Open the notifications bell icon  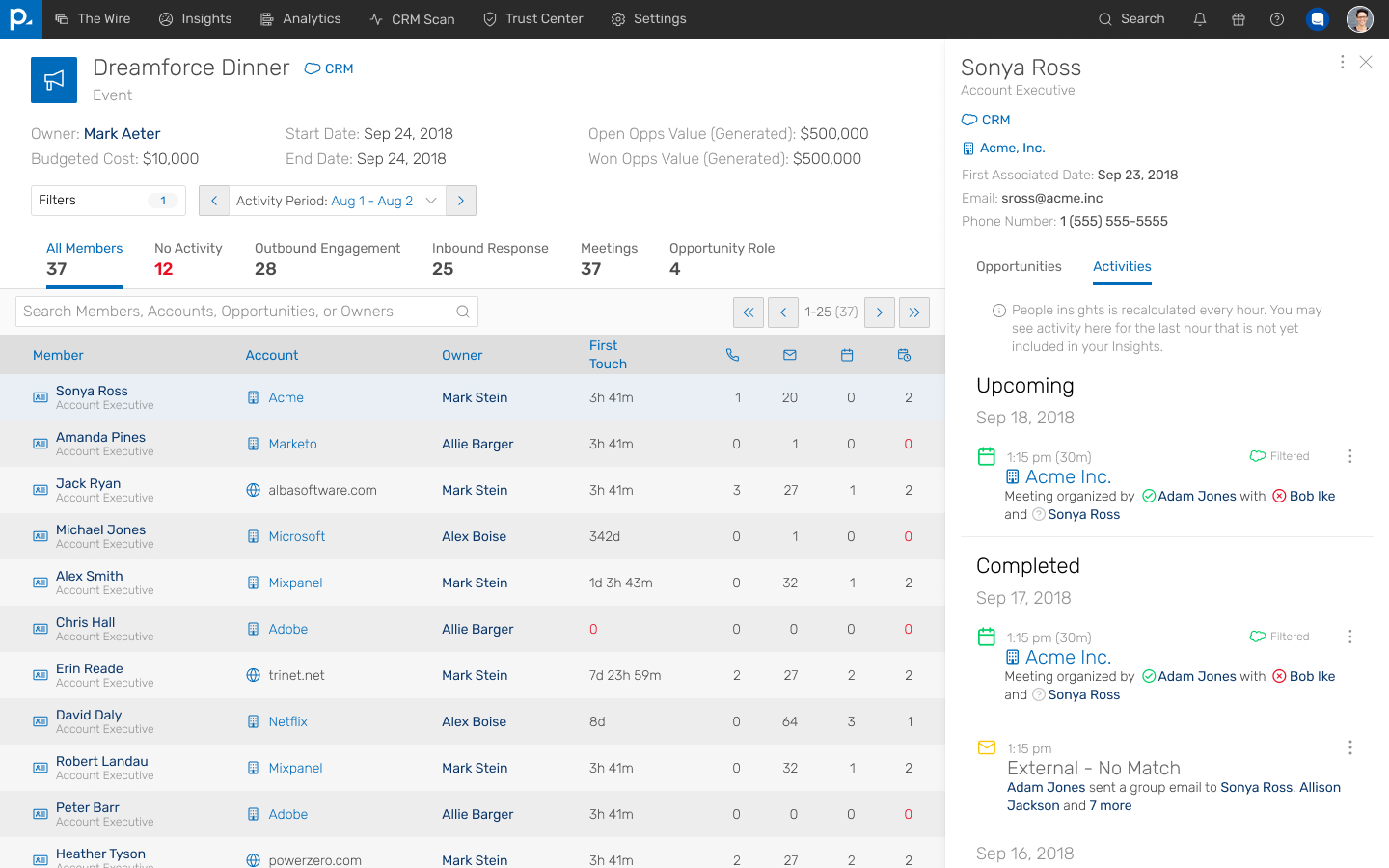point(1200,19)
